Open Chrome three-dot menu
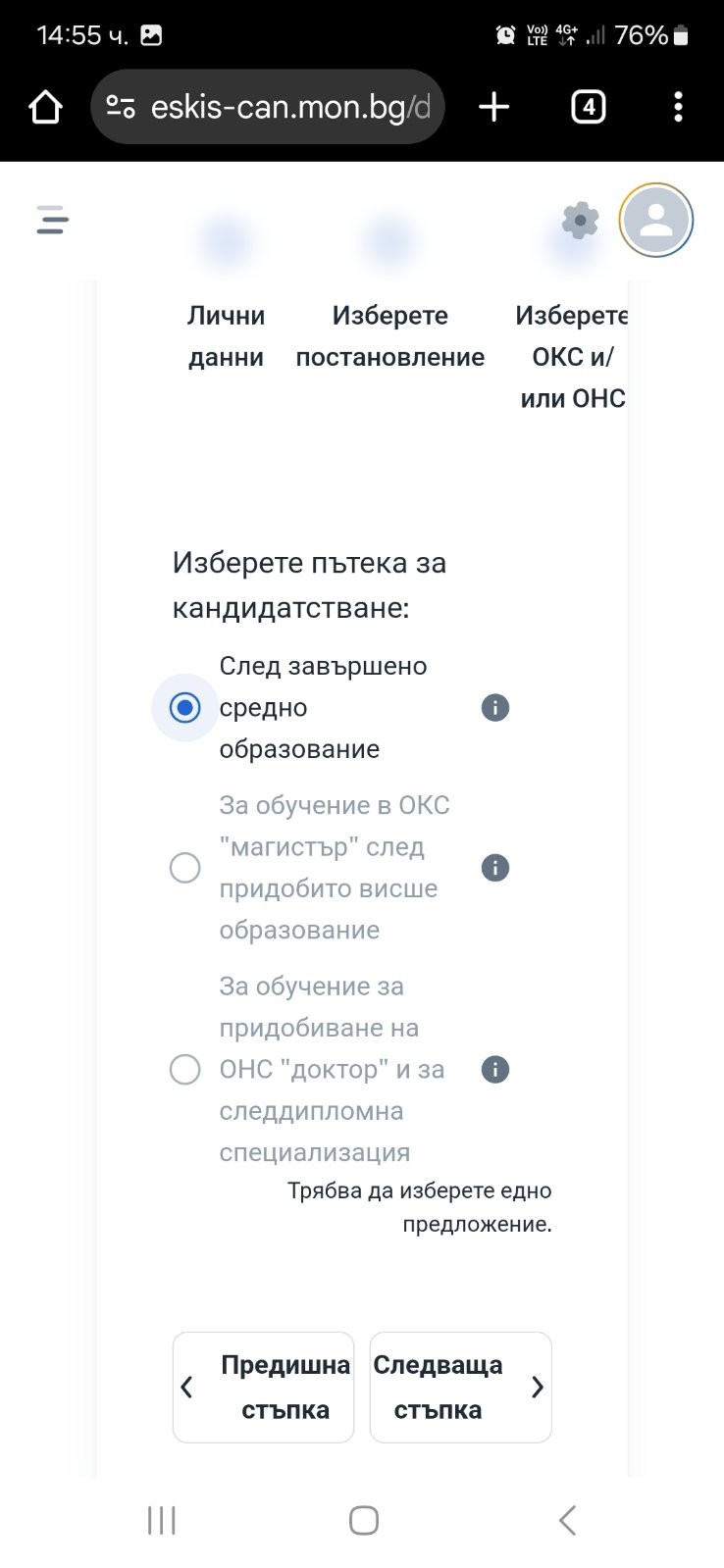The height and width of the screenshot is (1568, 724). tap(678, 107)
